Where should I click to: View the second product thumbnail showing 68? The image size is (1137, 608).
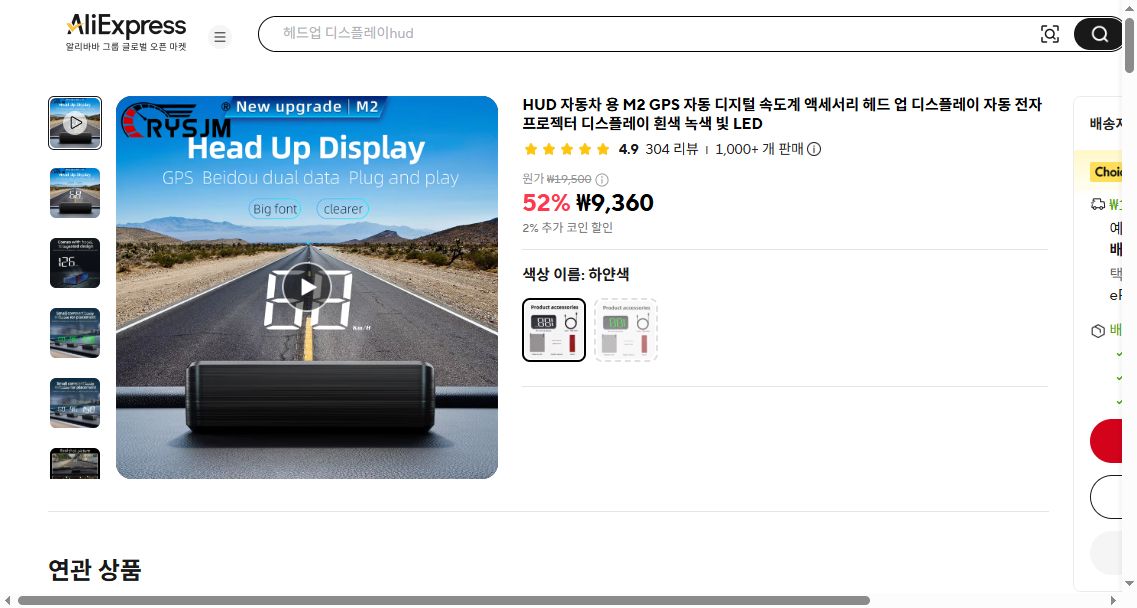click(x=75, y=193)
